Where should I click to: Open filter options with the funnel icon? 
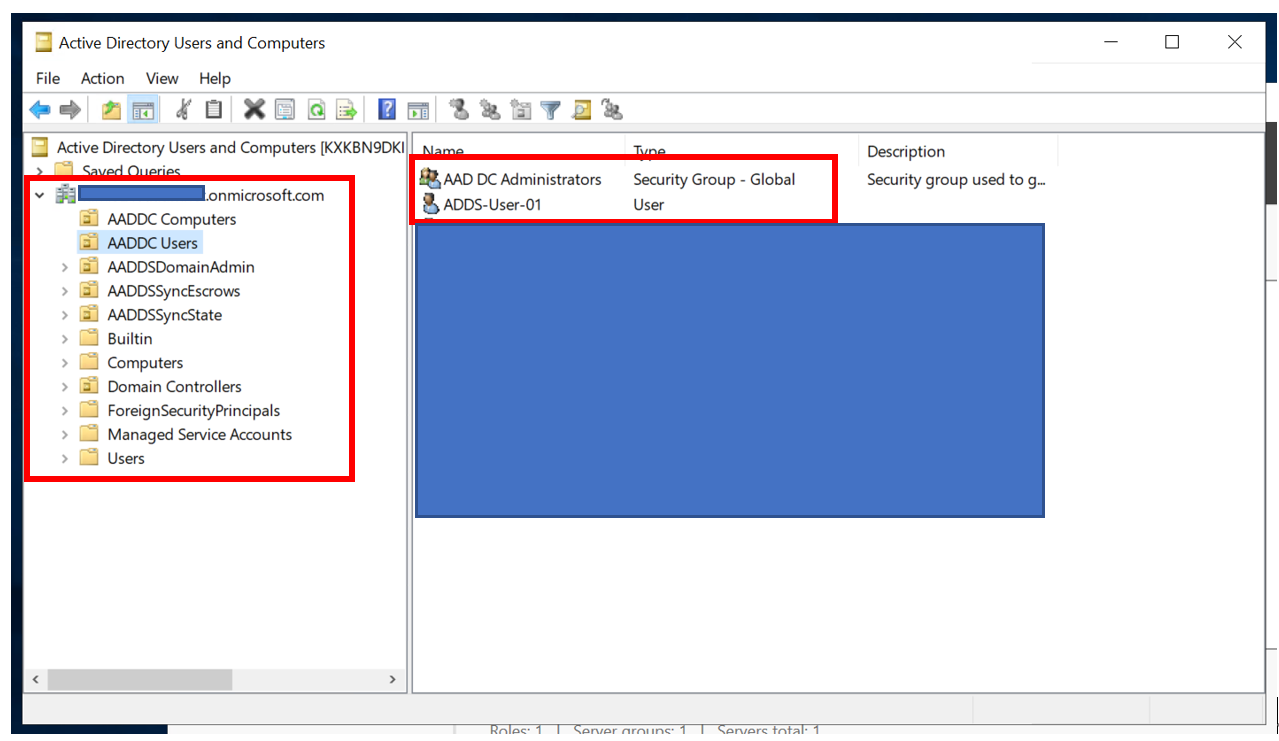click(550, 110)
